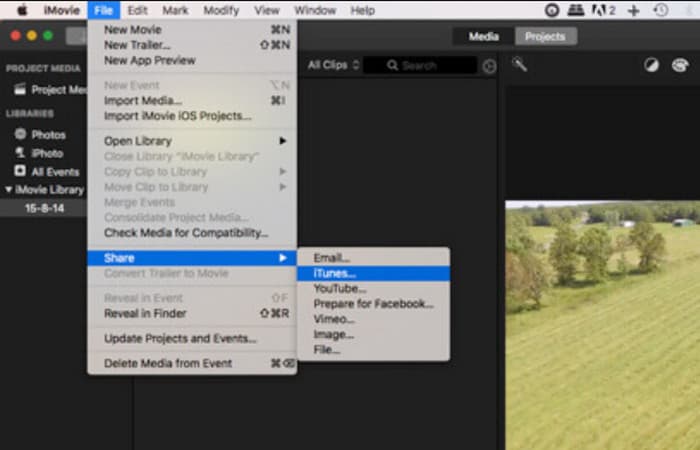Open the All Clips filter dropdown
Screen dimensions: 700x450
pos(333,65)
